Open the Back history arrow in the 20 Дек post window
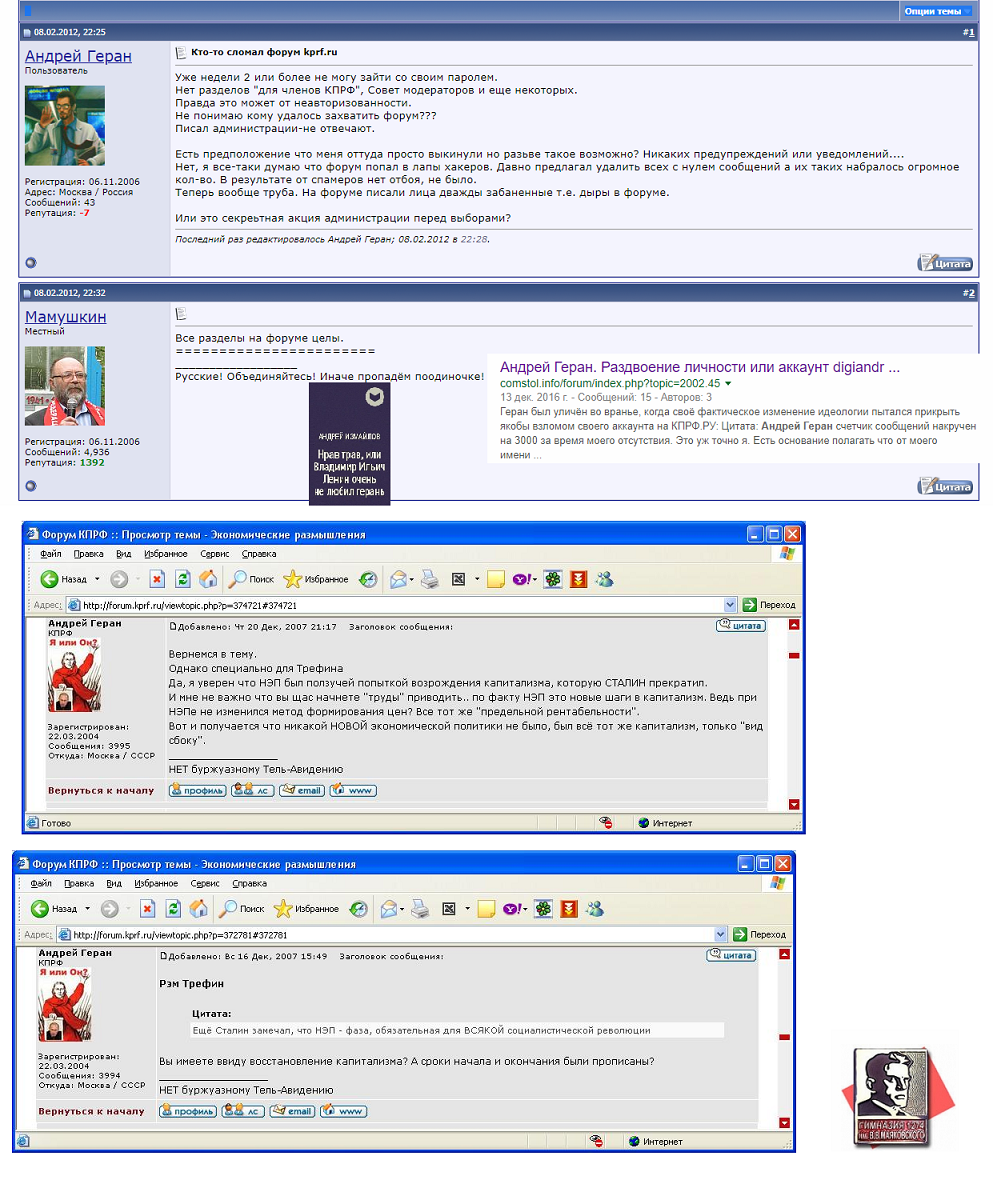Viewport: 993px width, 1188px height. pos(97,580)
